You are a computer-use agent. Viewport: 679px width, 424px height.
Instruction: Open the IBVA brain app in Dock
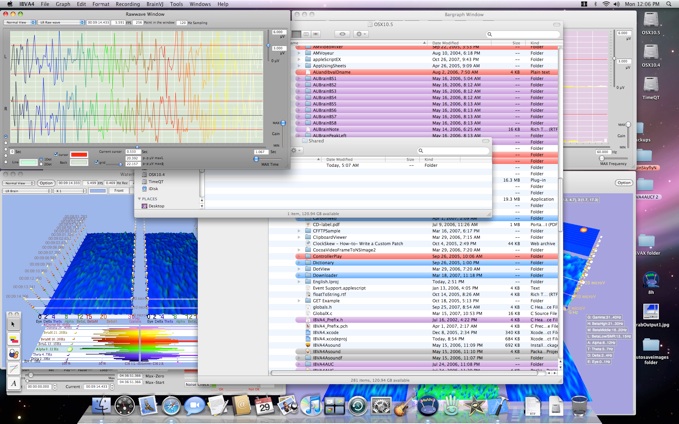427,406
